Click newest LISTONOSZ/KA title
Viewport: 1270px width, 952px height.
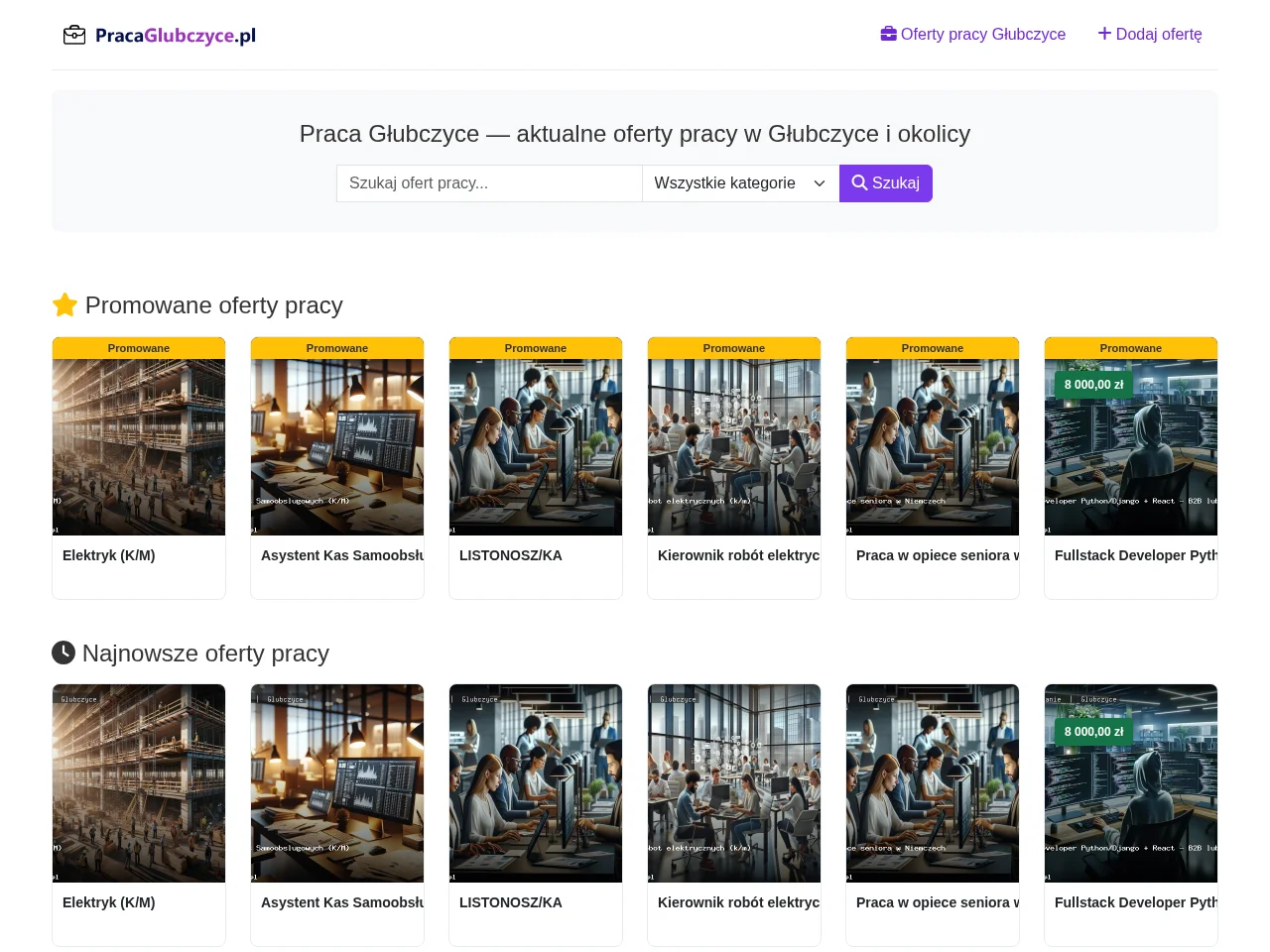511,902
